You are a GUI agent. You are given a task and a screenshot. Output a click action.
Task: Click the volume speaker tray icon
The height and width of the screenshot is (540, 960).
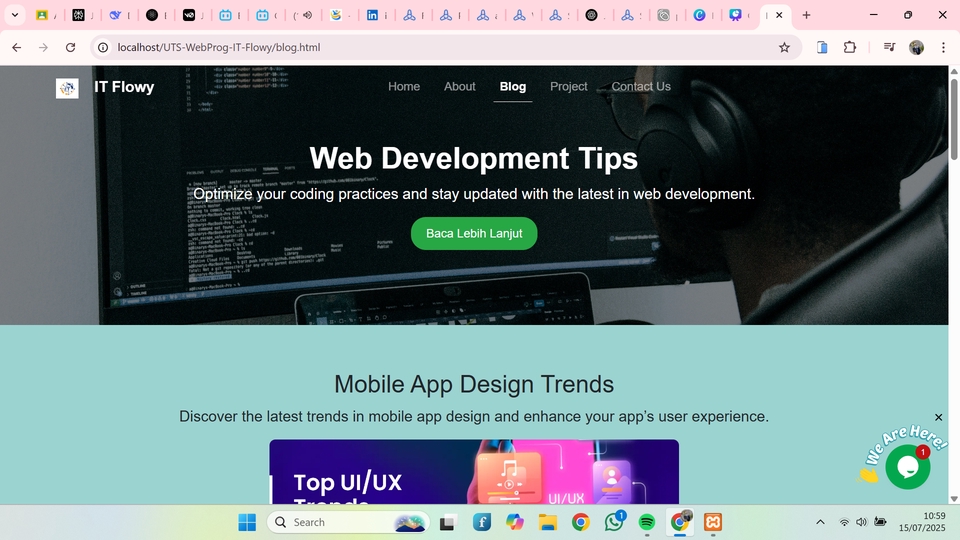[x=861, y=522]
